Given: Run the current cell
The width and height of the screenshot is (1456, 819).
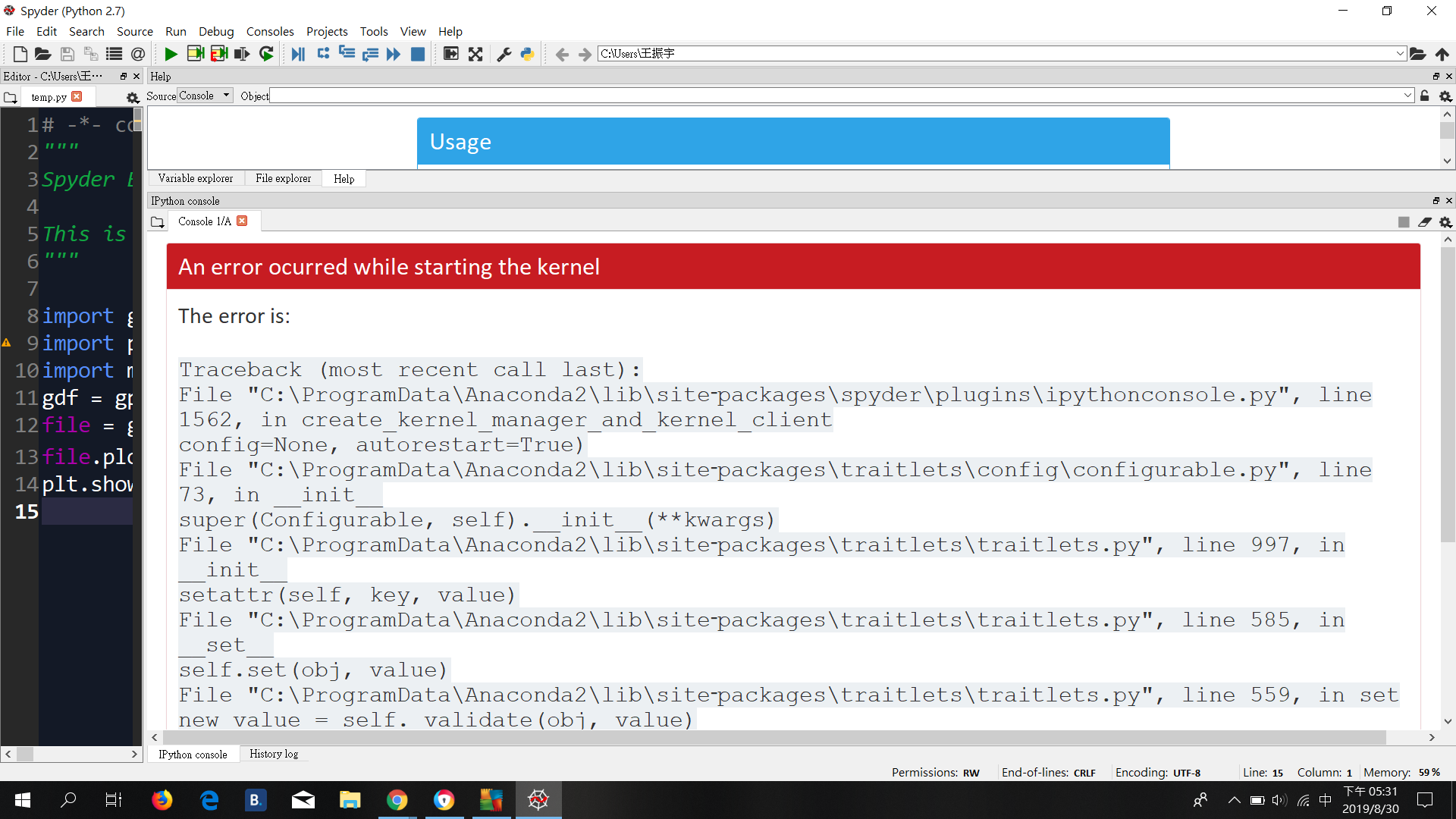Looking at the screenshot, I should pos(195,54).
